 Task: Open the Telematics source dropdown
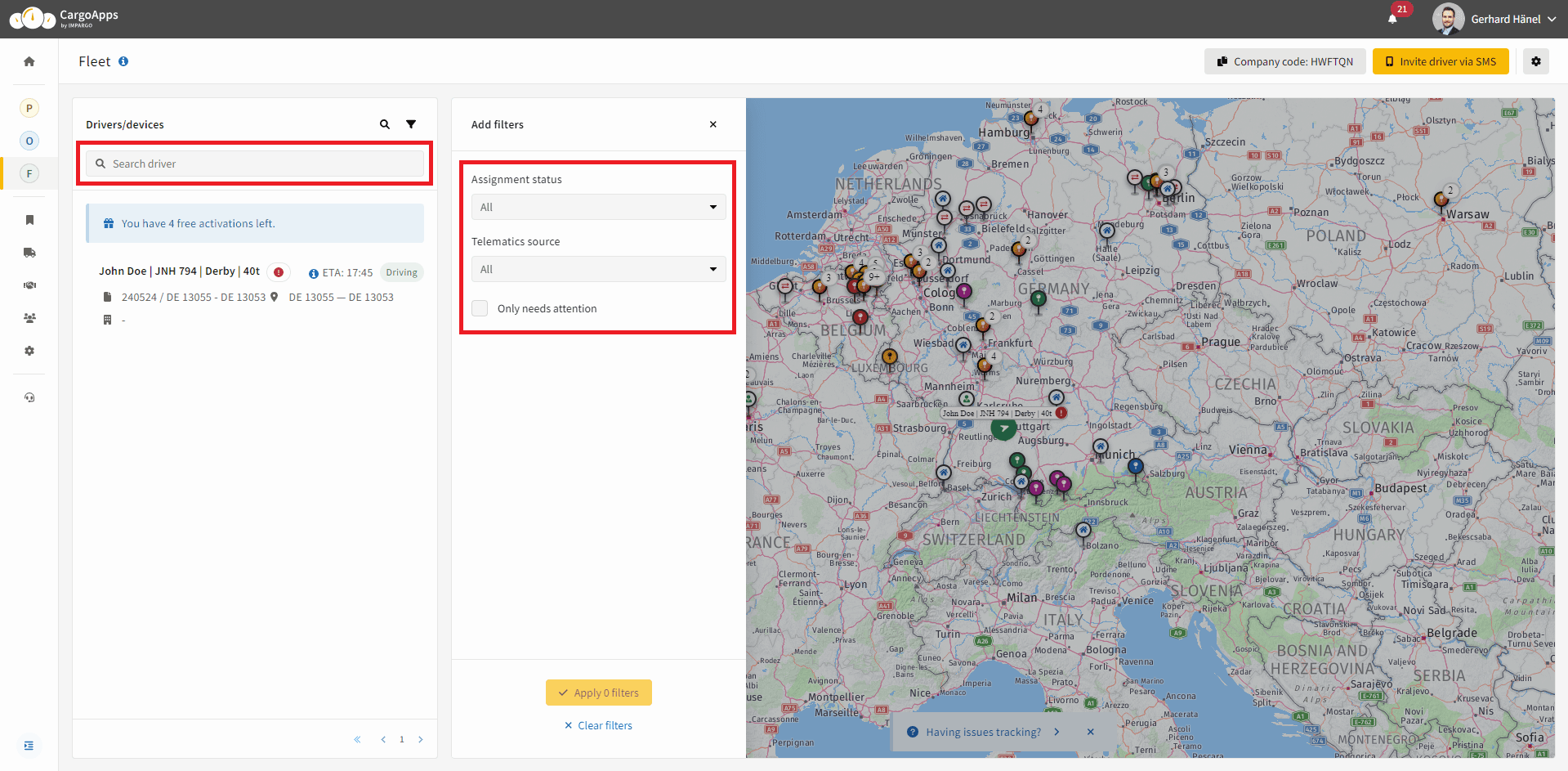coord(598,269)
